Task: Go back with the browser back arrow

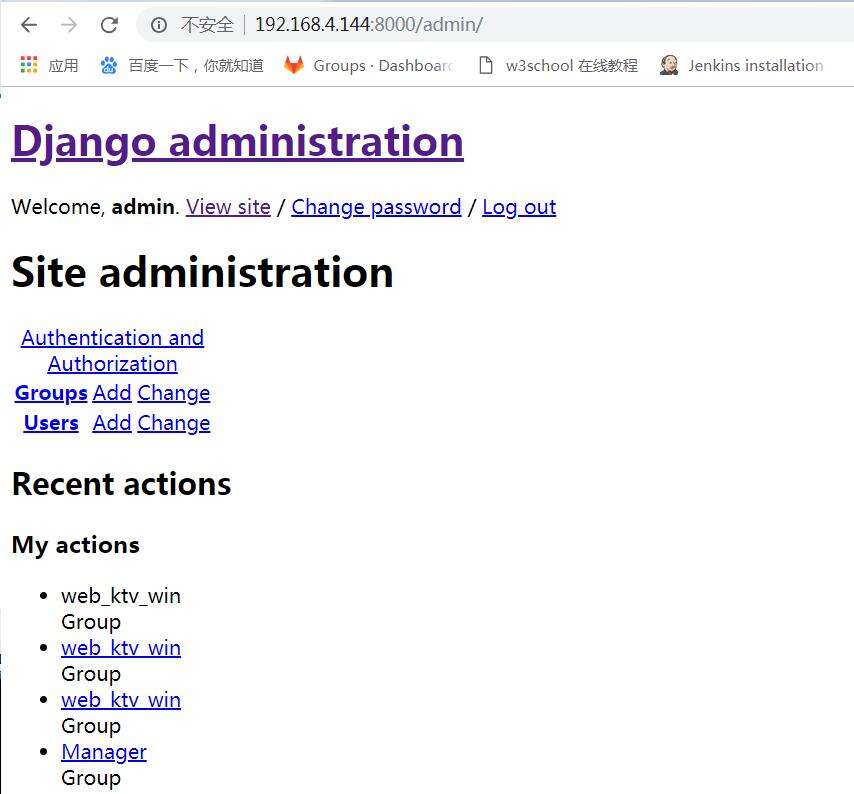Action: pos(29,25)
